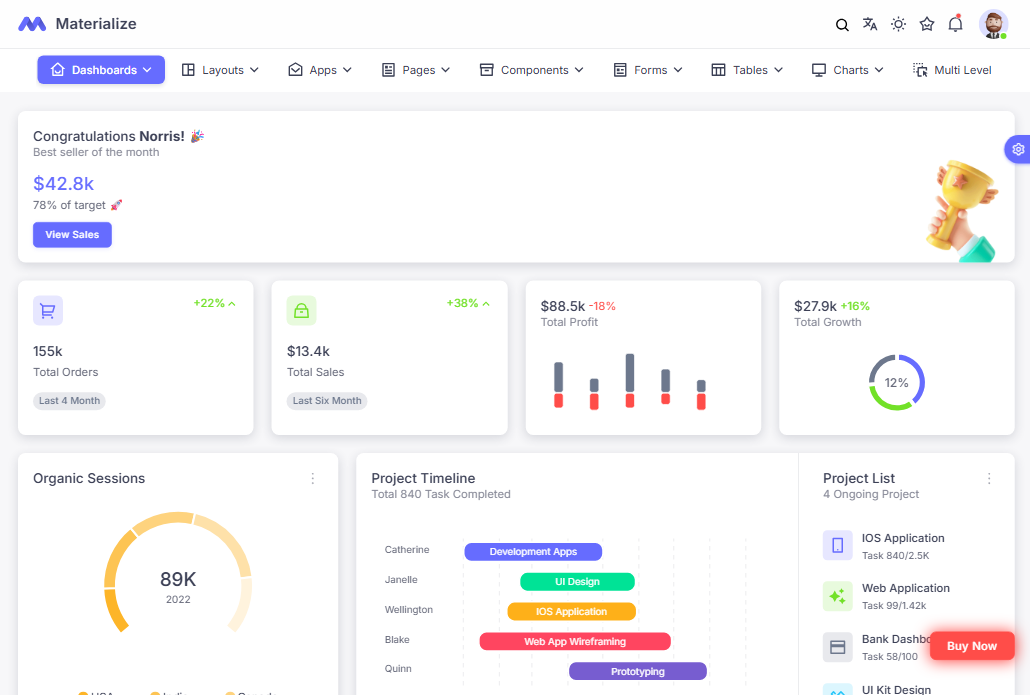Click the Pages document icon
The image size is (1030, 695).
(388, 70)
